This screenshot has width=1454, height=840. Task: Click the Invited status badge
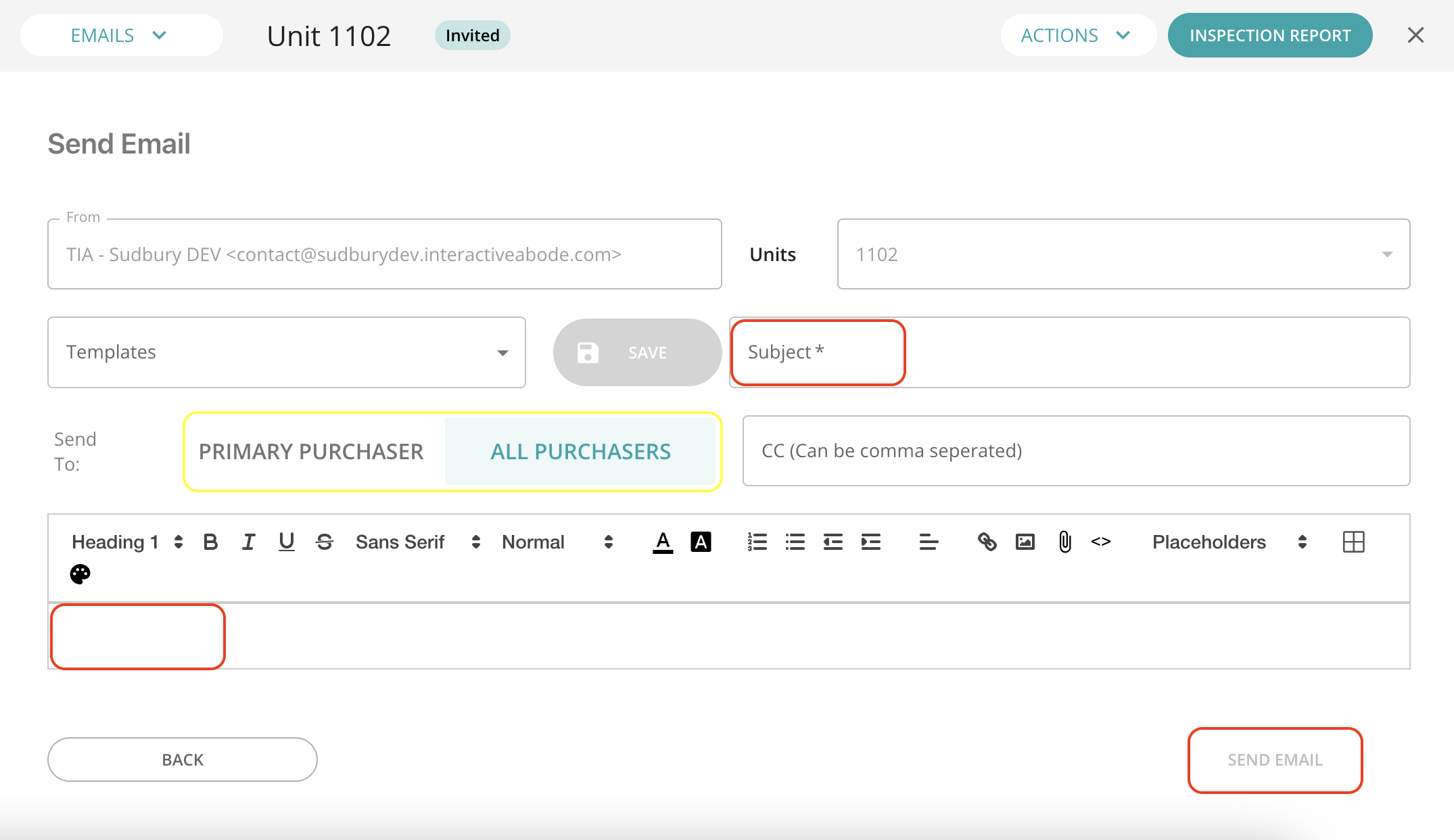(473, 35)
